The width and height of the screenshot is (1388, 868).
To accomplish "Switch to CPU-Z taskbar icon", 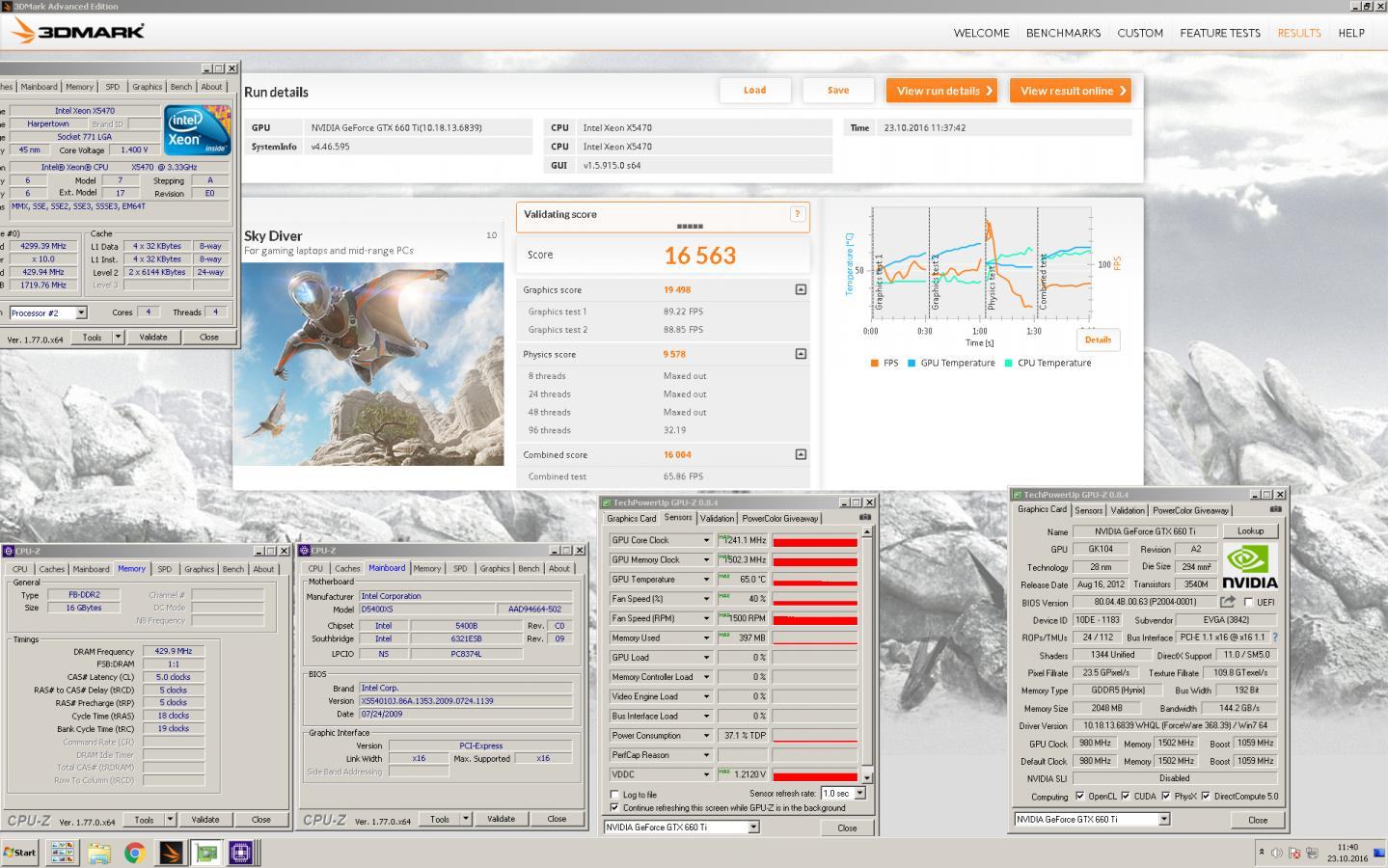I will tap(240, 853).
